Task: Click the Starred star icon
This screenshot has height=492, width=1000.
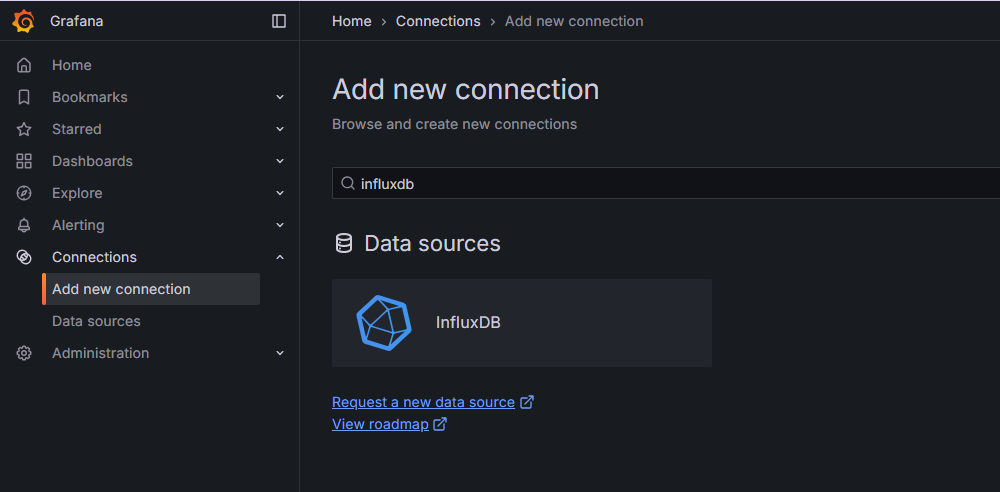Action: coord(24,129)
